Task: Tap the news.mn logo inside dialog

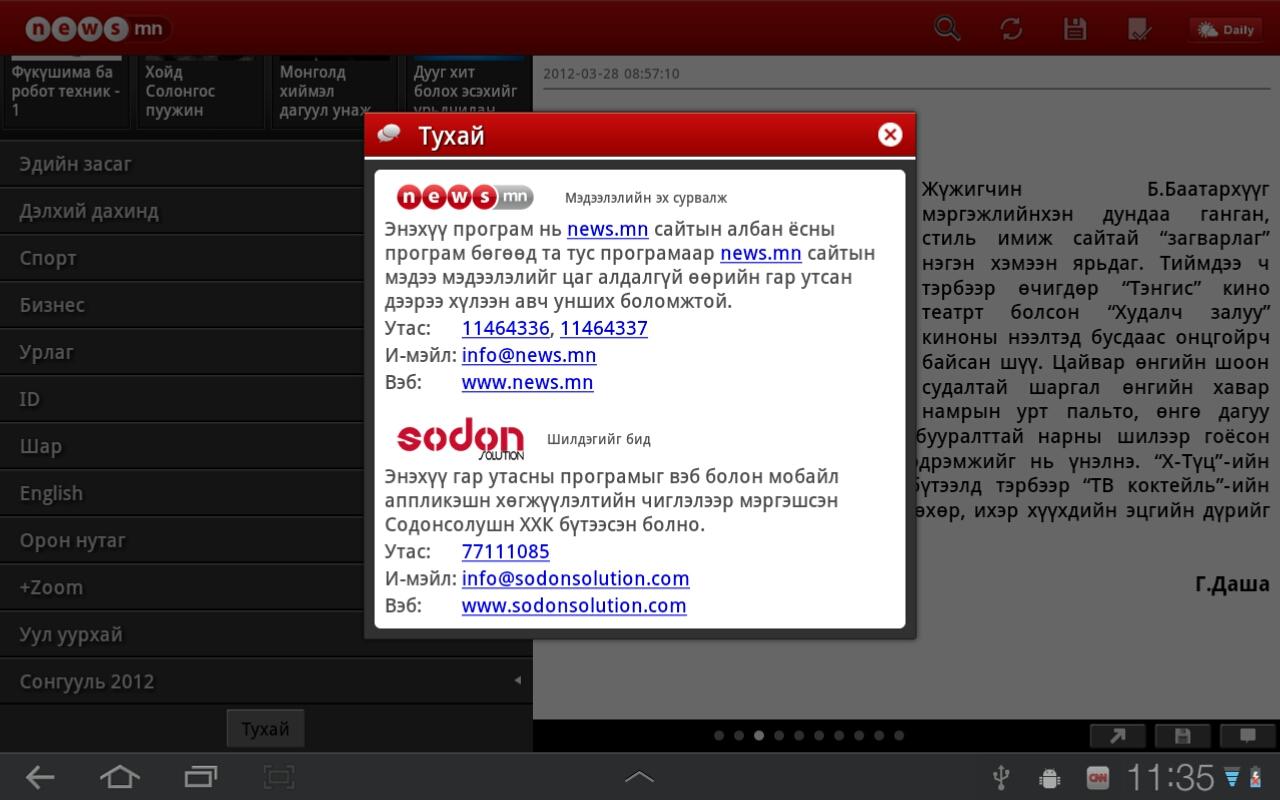Action: (465, 197)
